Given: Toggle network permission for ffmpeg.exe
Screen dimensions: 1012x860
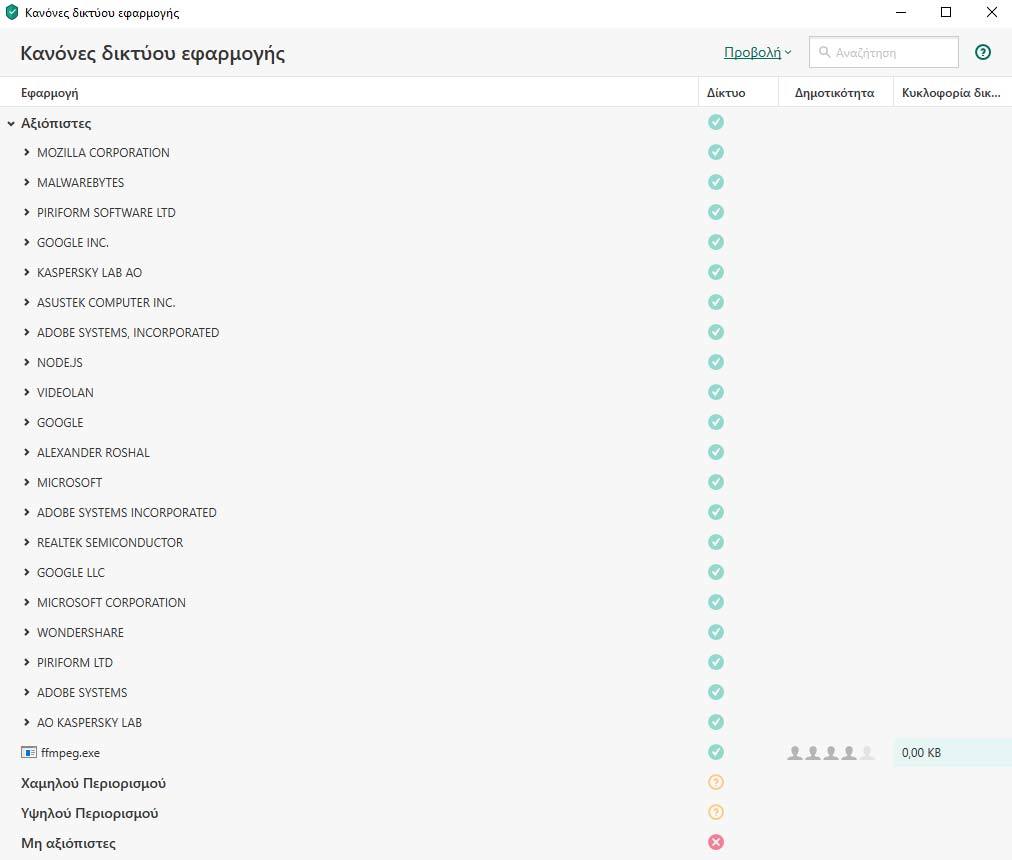Looking at the screenshot, I should [716, 752].
